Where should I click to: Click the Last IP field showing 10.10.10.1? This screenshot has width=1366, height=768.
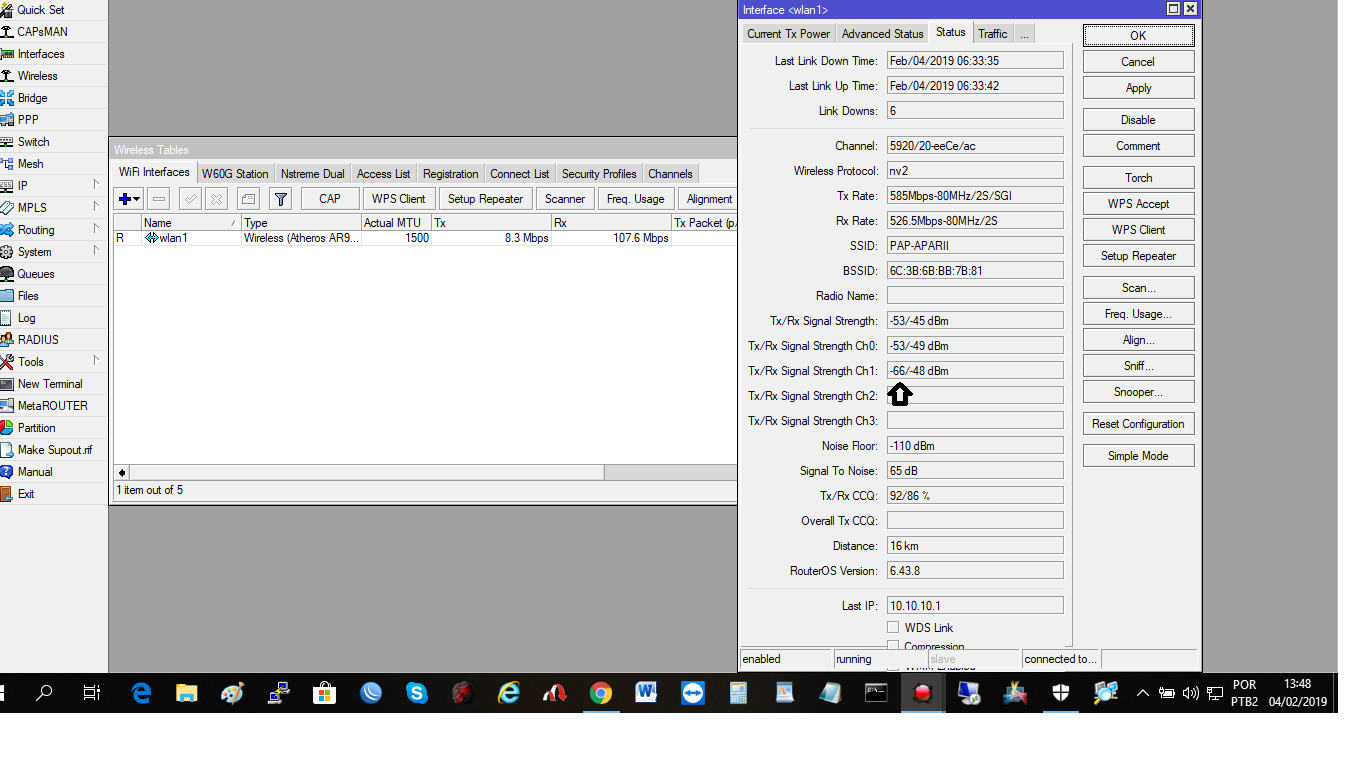[x=975, y=606]
